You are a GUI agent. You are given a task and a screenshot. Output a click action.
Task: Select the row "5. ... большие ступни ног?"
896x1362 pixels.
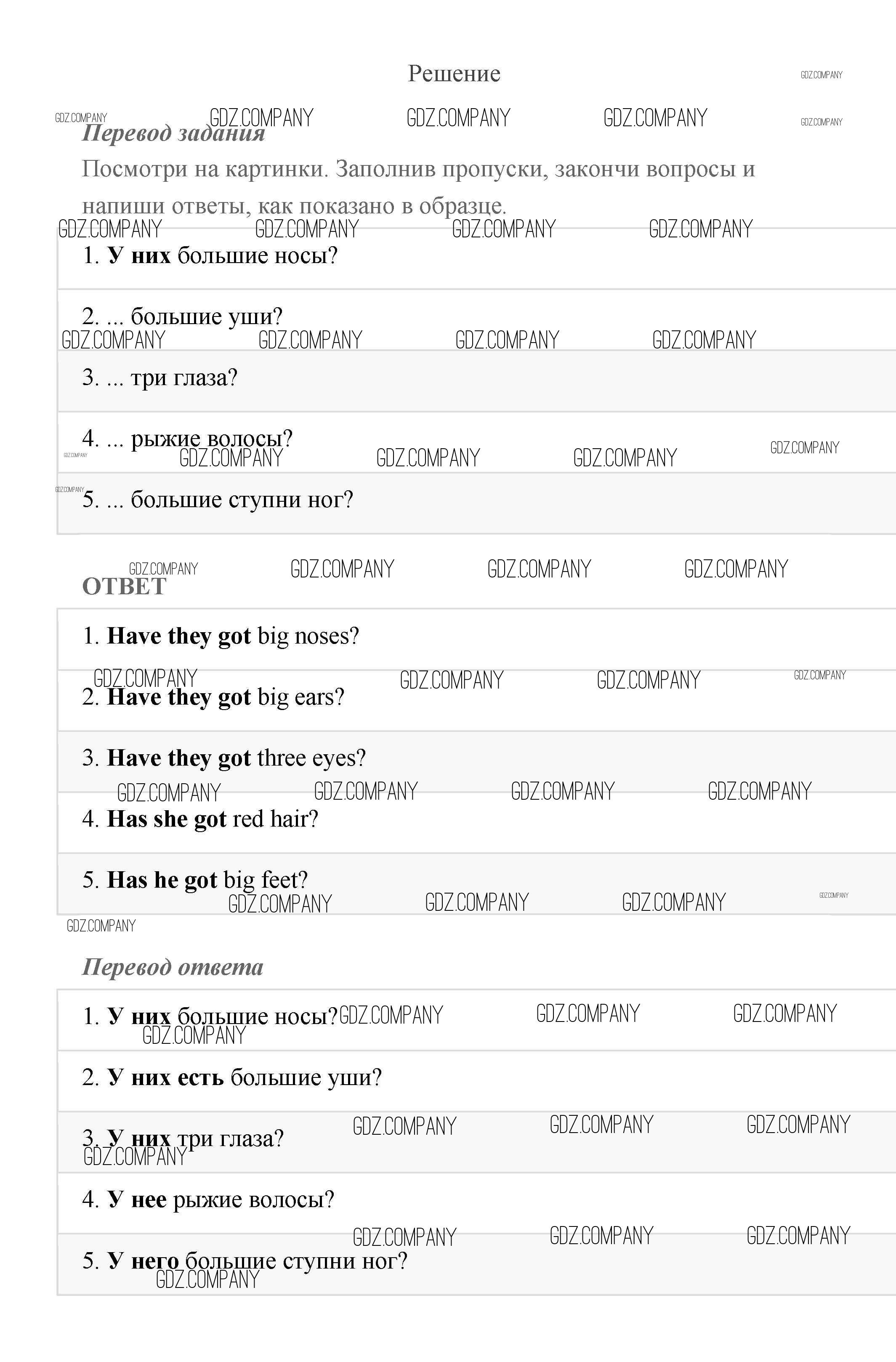pos(218,500)
